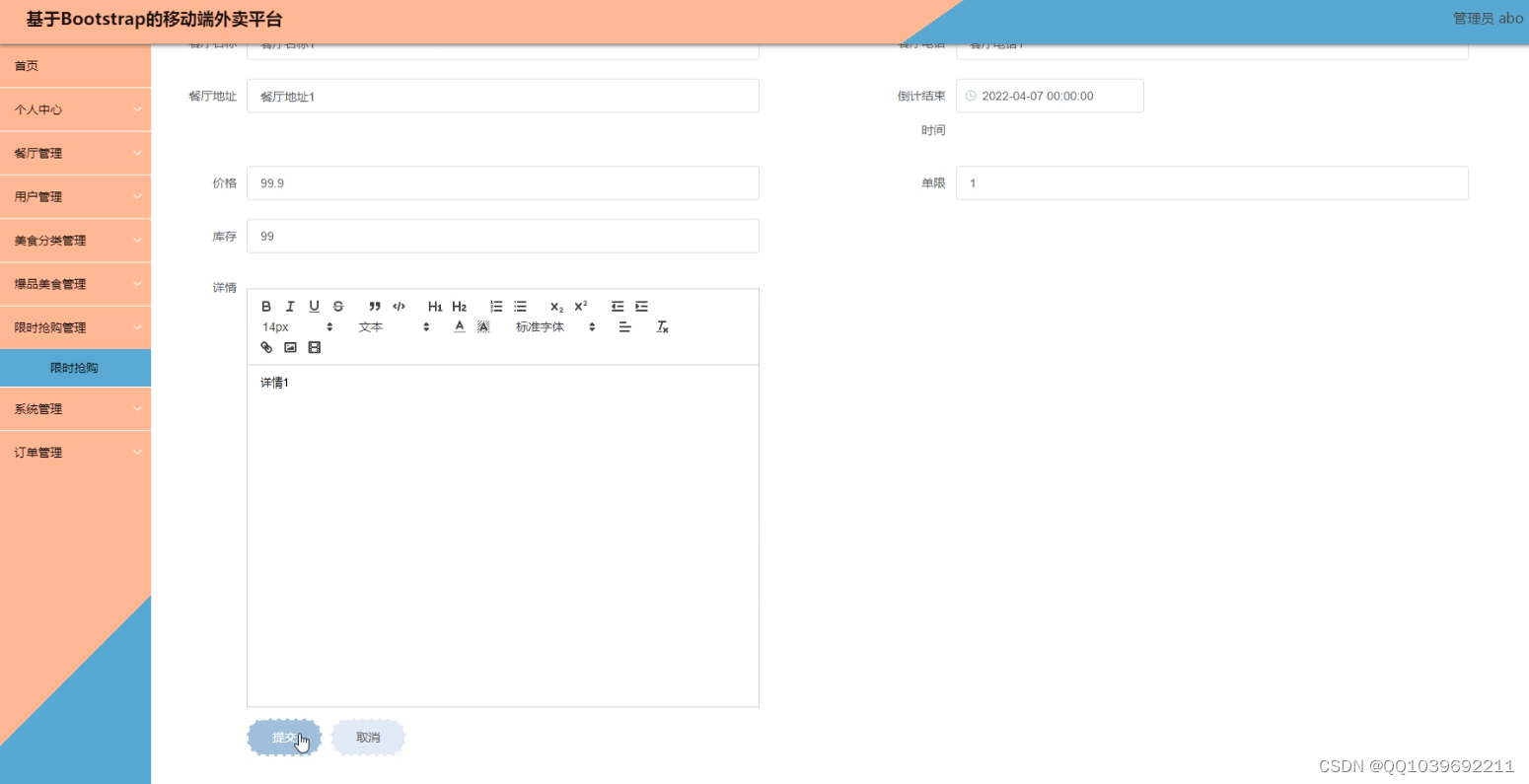Viewport: 1529px width, 784px height.
Task: Open the text color picker
Action: click(459, 327)
